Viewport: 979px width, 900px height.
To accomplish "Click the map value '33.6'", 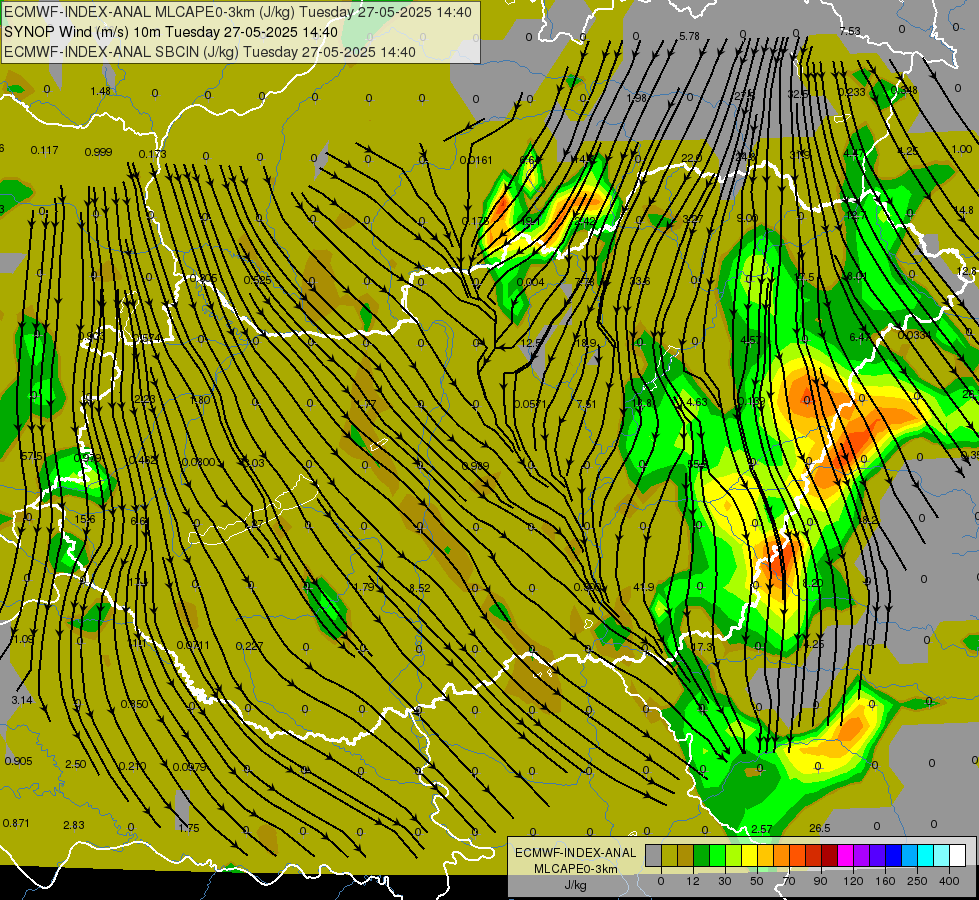I will 640,282.
